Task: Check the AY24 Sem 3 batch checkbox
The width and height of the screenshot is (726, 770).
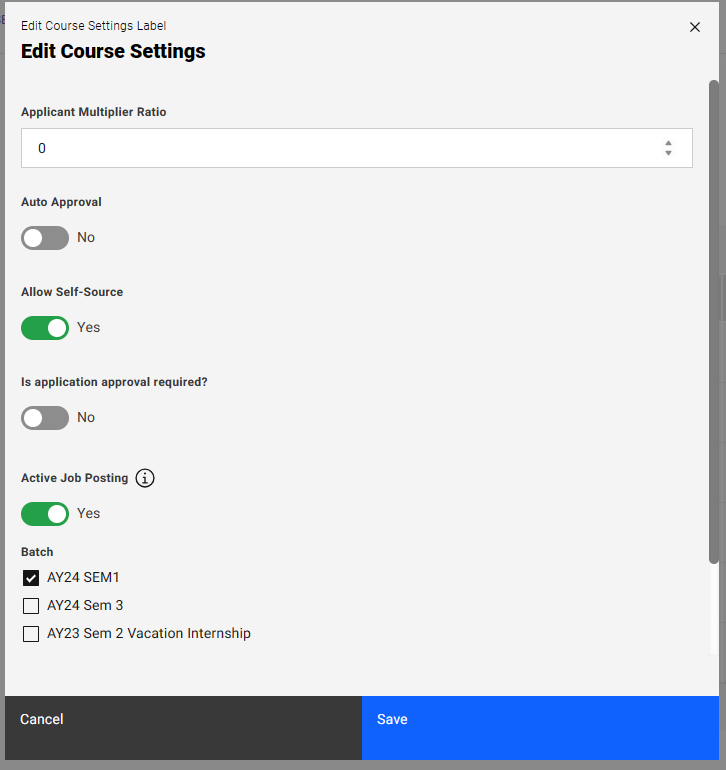Action: (31, 606)
